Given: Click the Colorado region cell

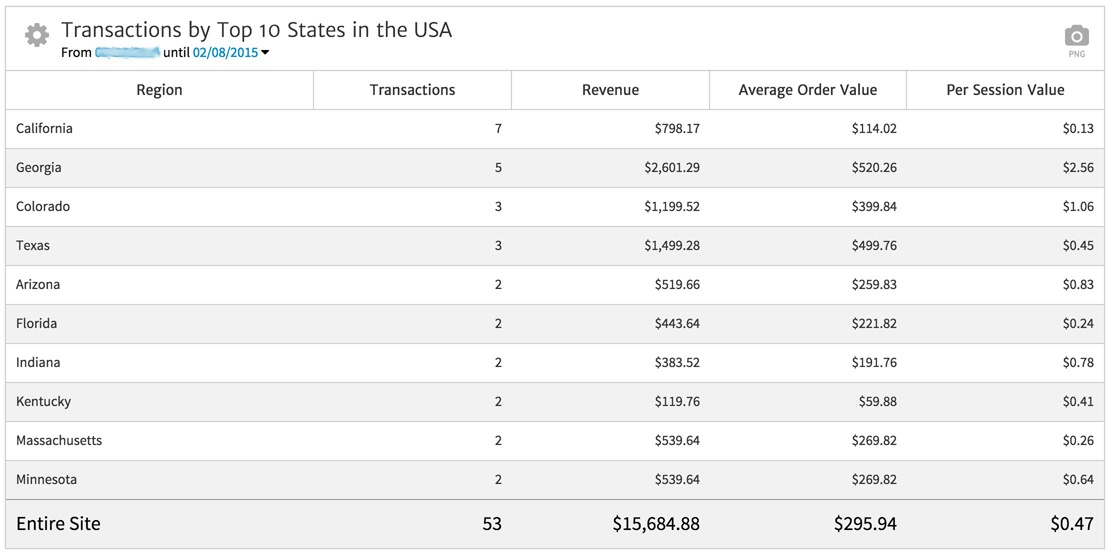Looking at the screenshot, I should click(43, 206).
